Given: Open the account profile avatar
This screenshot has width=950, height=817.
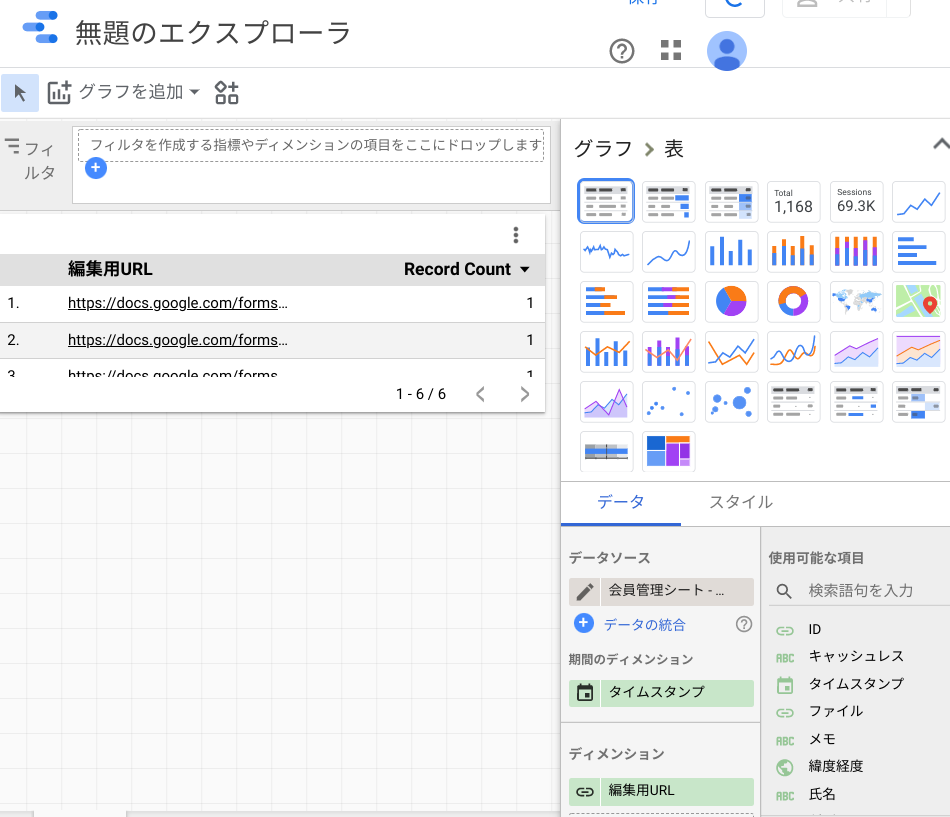Looking at the screenshot, I should [x=726, y=51].
